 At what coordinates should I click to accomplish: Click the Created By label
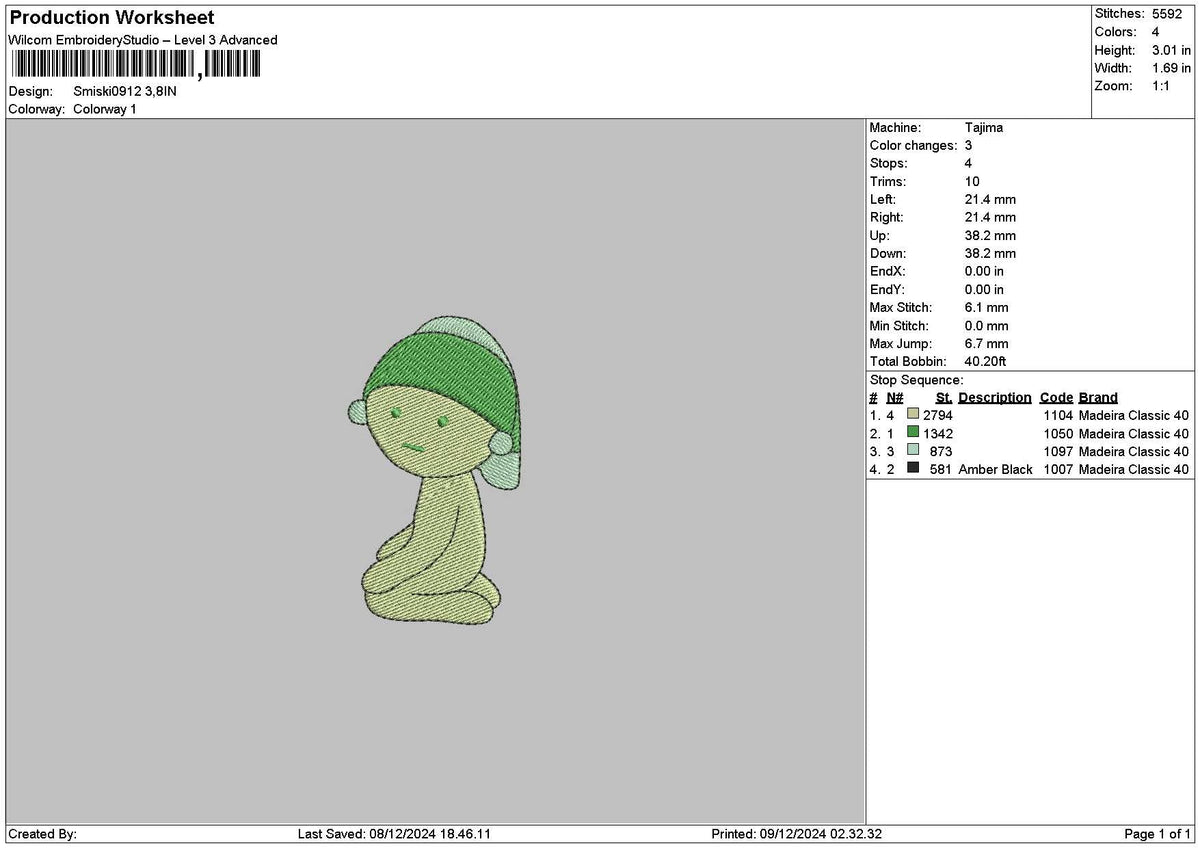(42, 834)
